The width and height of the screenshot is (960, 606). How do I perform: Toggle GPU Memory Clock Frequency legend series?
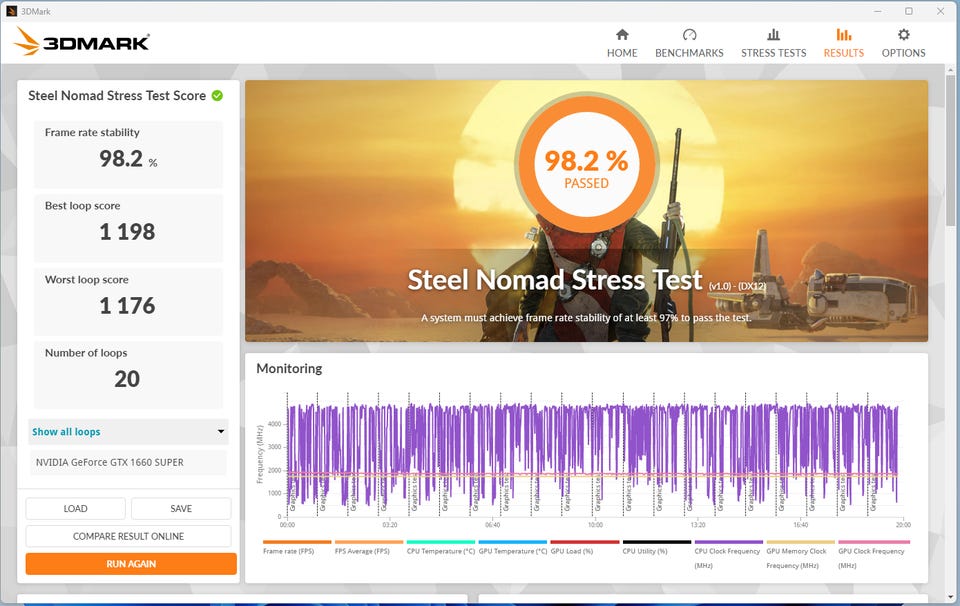tap(800, 555)
